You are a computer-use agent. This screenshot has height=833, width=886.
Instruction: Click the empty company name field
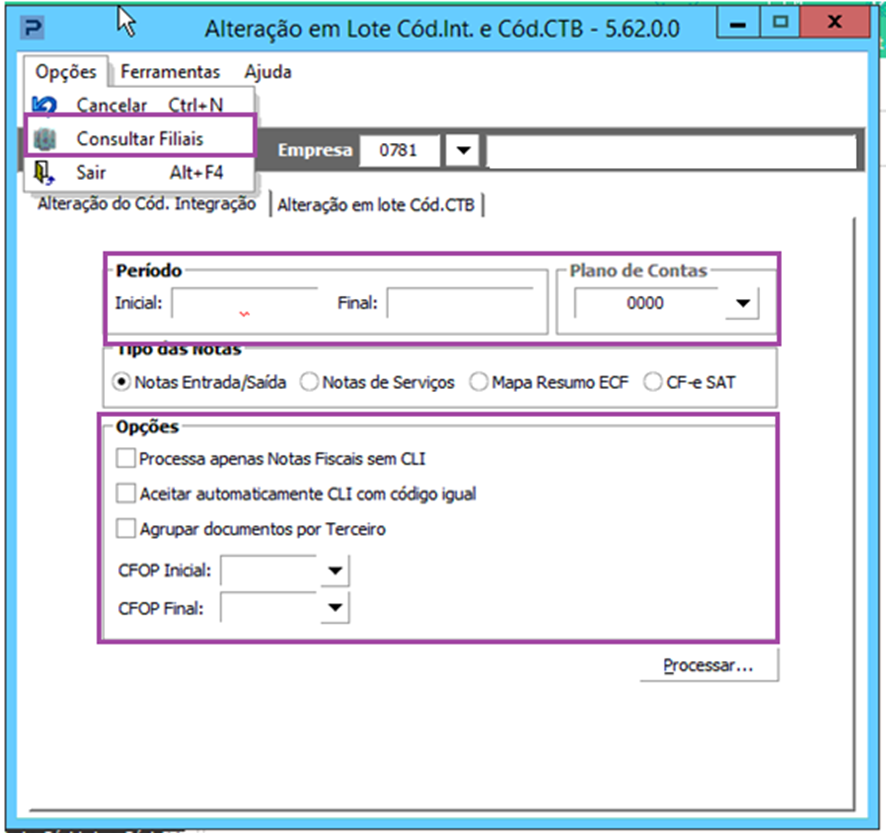pos(671,151)
